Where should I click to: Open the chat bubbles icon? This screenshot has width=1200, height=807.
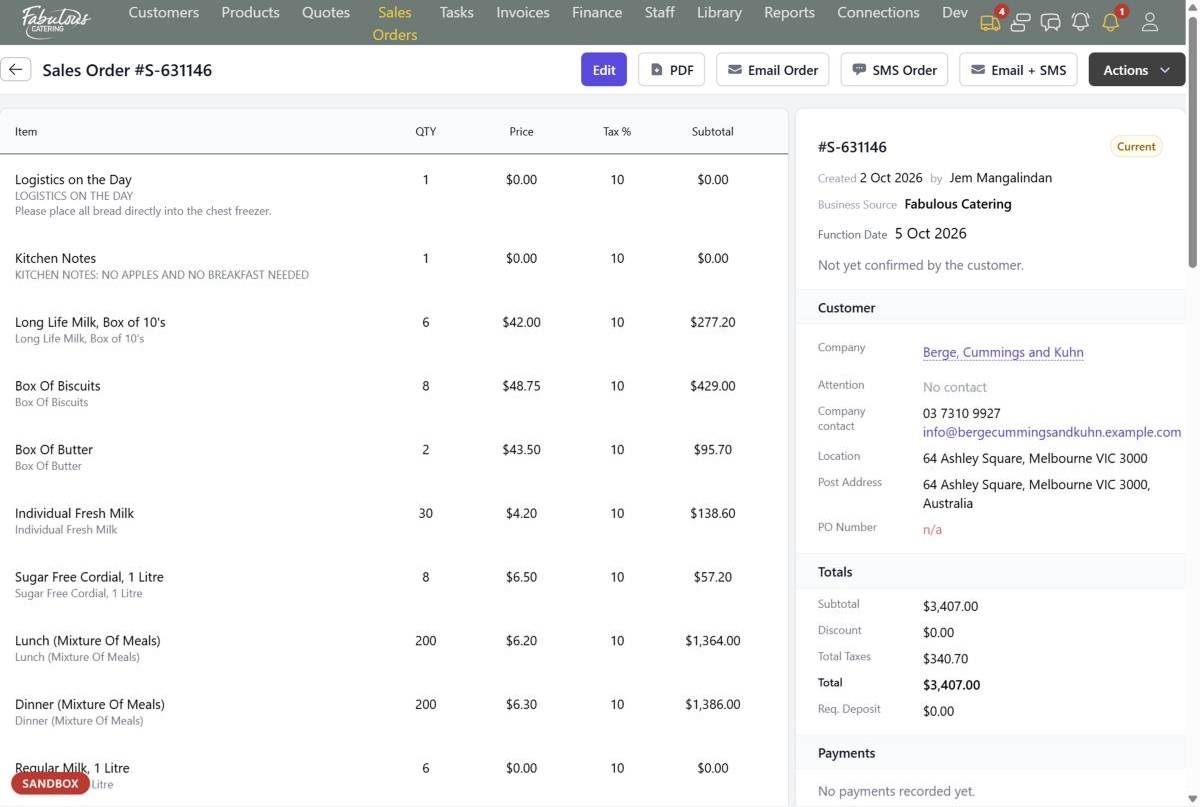(1050, 22)
